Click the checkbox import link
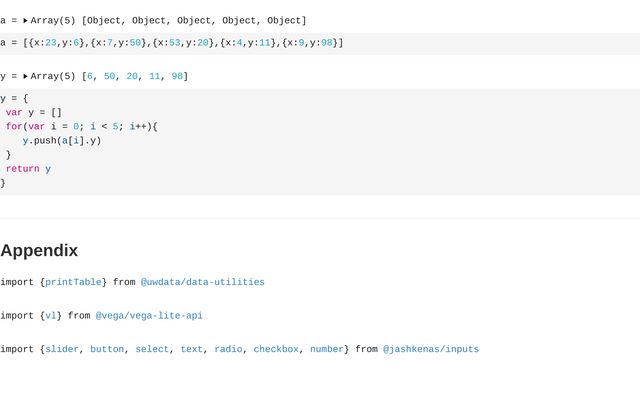 click(275, 350)
